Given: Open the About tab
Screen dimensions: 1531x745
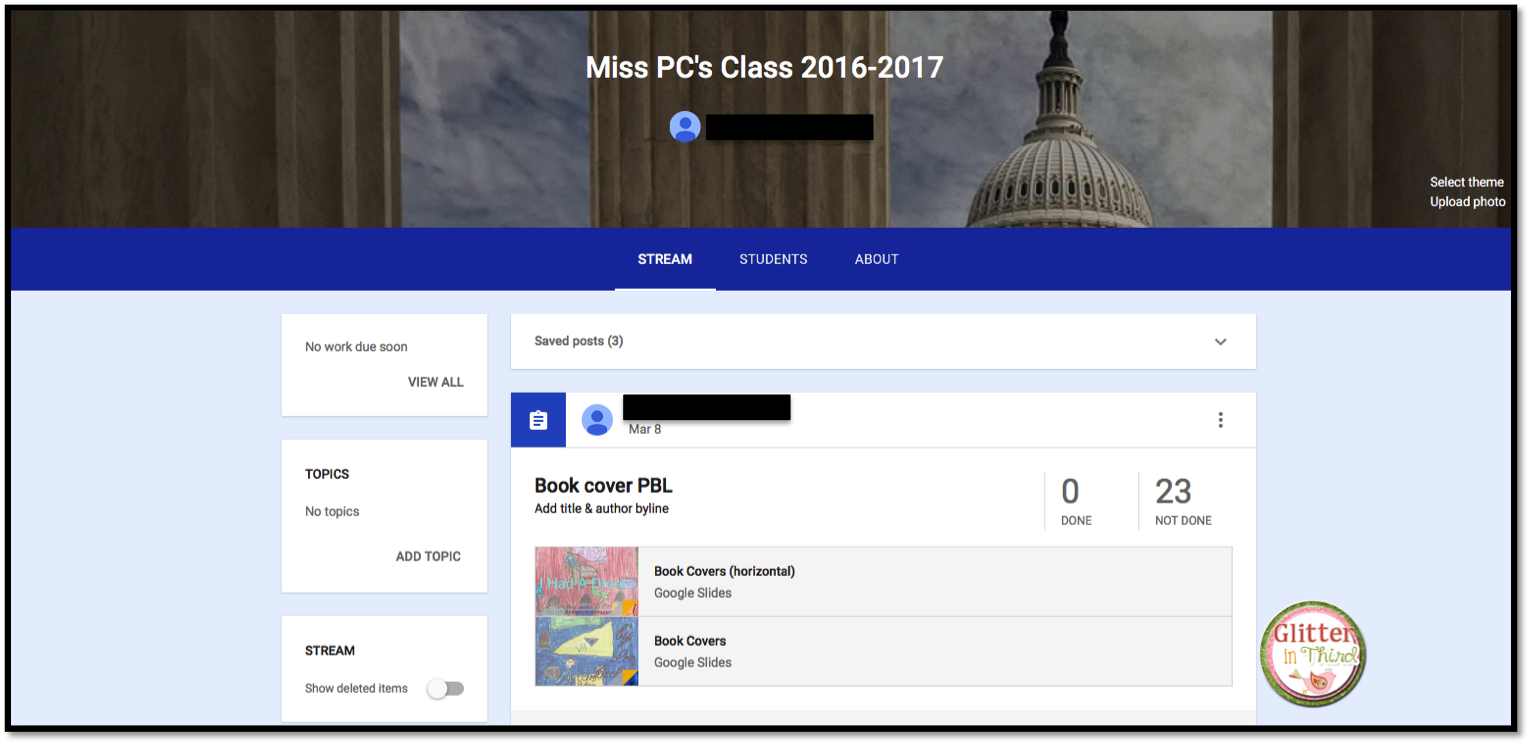Looking at the screenshot, I should pyautogui.click(x=876, y=259).
